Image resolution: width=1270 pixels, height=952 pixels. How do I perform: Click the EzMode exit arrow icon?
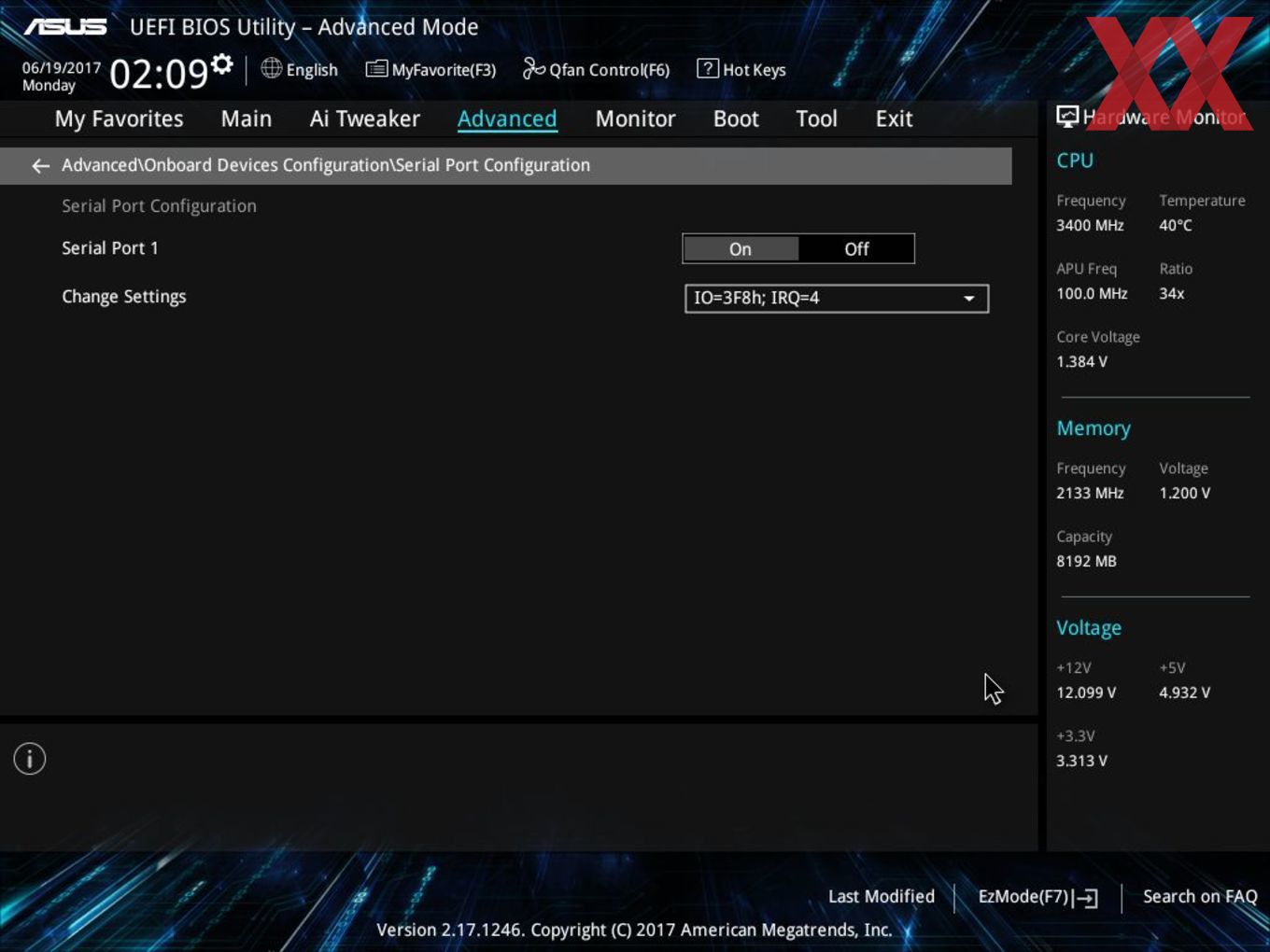point(1085,898)
